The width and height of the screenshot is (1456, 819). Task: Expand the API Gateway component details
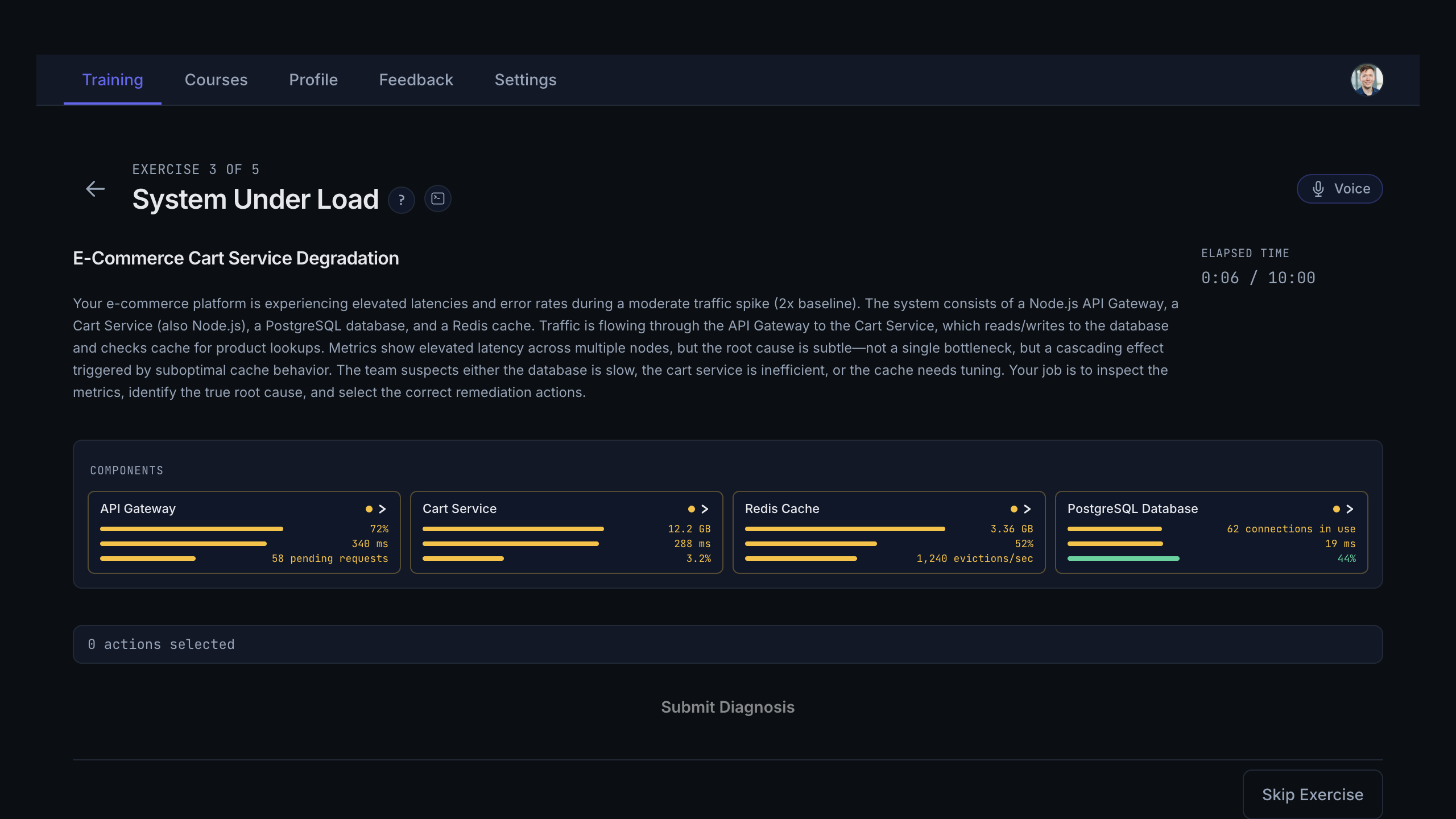382,509
